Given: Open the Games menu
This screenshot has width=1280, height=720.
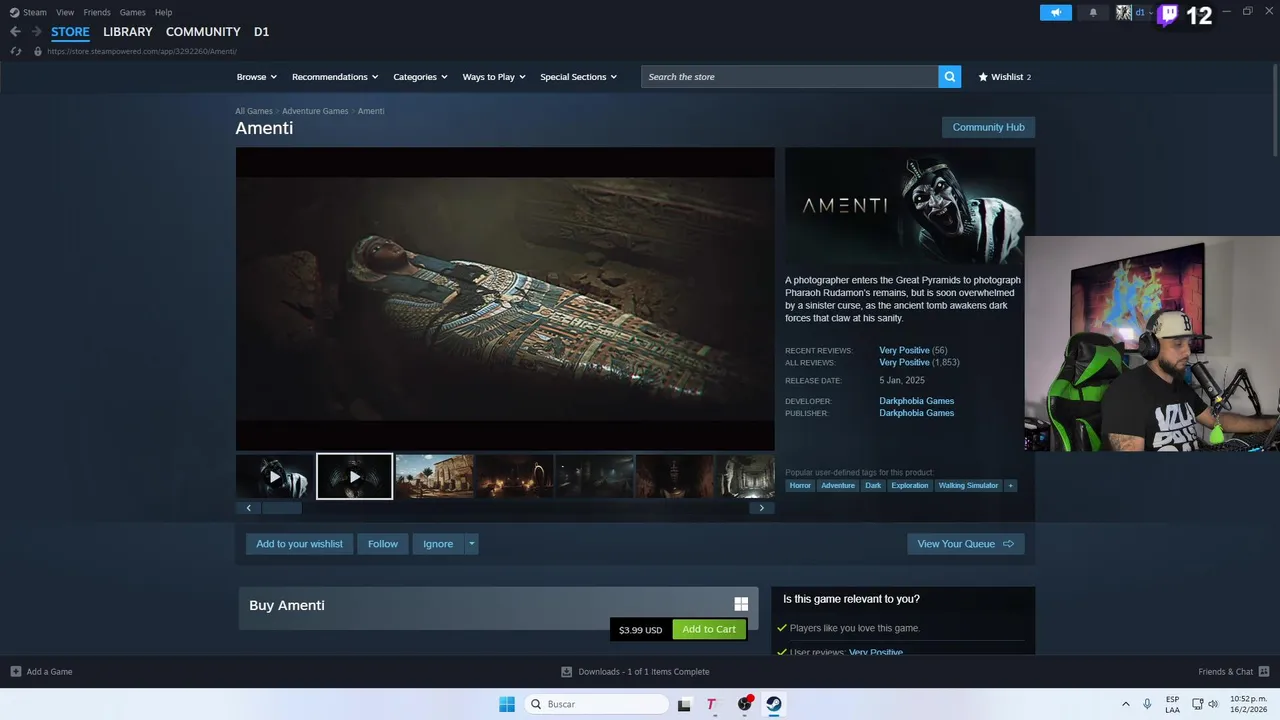Looking at the screenshot, I should click(x=132, y=12).
